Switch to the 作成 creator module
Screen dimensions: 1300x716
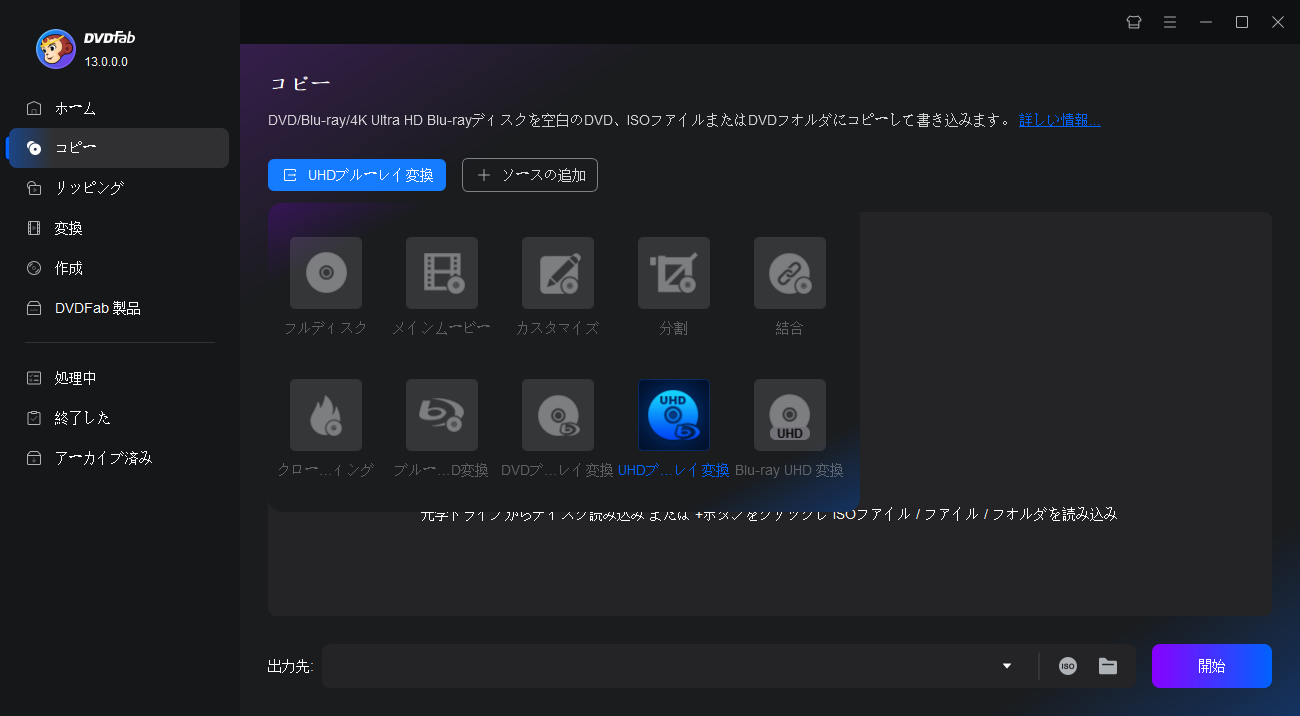coord(118,268)
